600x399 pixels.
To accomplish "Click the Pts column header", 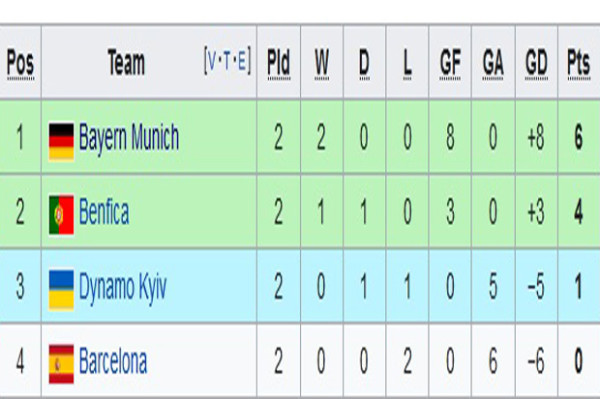I will (579, 63).
